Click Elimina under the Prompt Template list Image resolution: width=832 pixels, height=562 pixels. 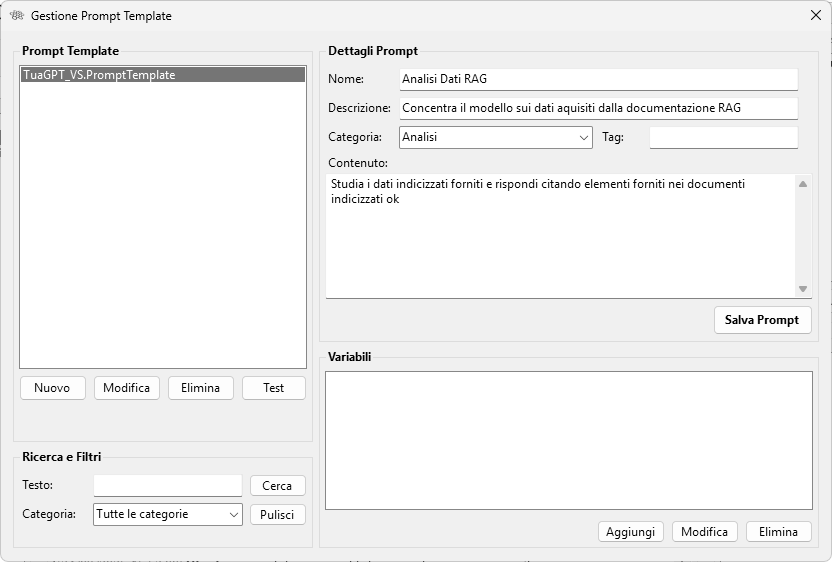(201, 388)
